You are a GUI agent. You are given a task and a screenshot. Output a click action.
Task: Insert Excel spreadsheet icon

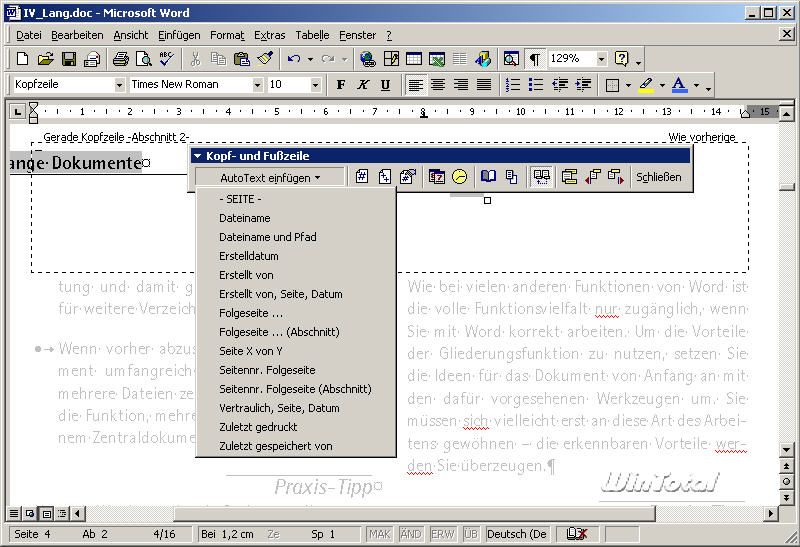[437, 59]
